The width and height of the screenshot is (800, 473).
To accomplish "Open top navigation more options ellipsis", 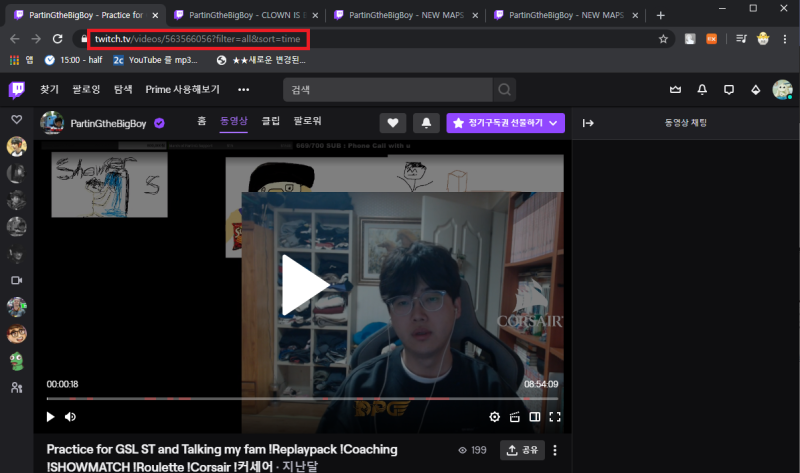I will pyautogui.click(x=243, y=90).
